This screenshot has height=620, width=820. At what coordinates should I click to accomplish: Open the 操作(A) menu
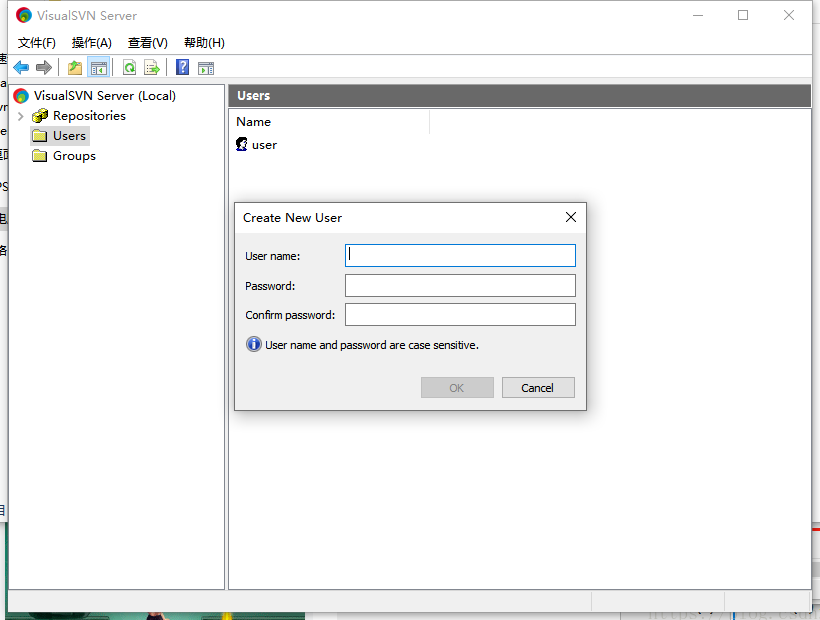tap(92, 43)
